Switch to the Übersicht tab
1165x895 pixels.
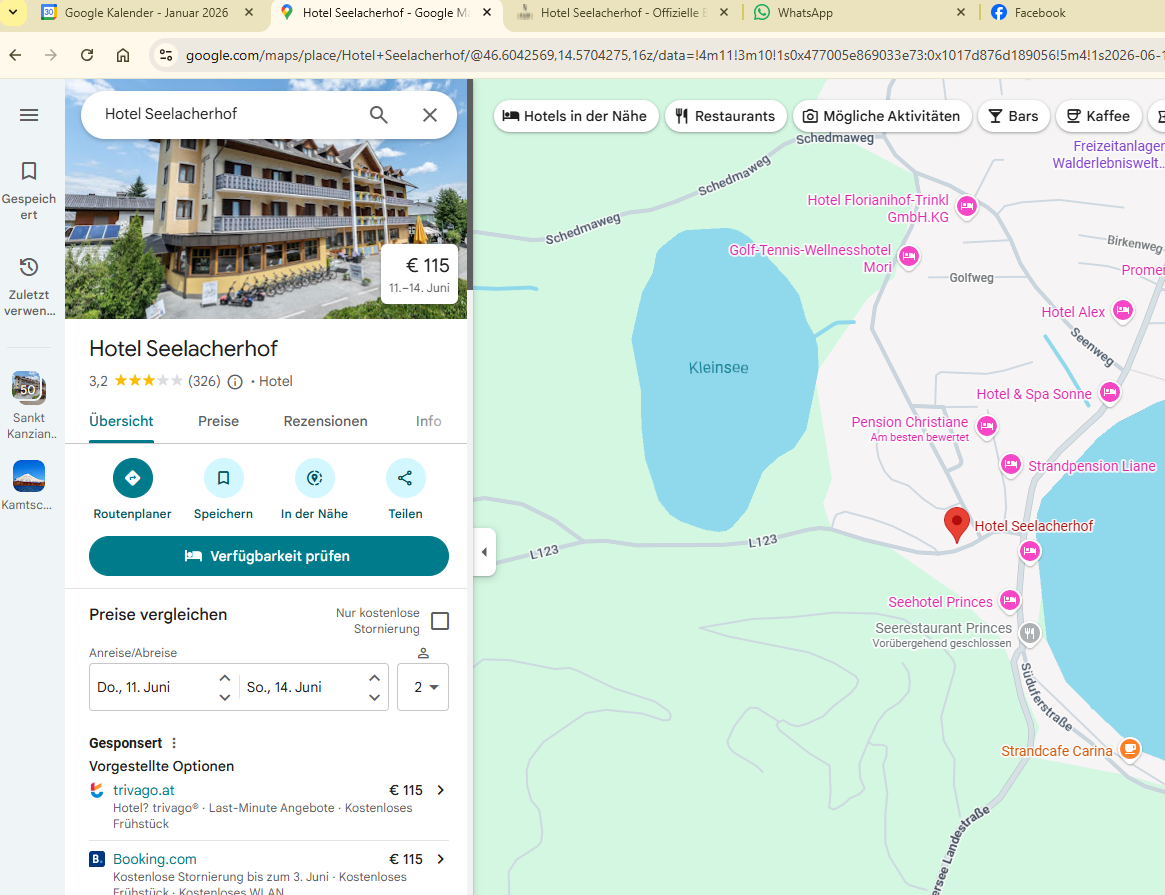coord(121,421)
